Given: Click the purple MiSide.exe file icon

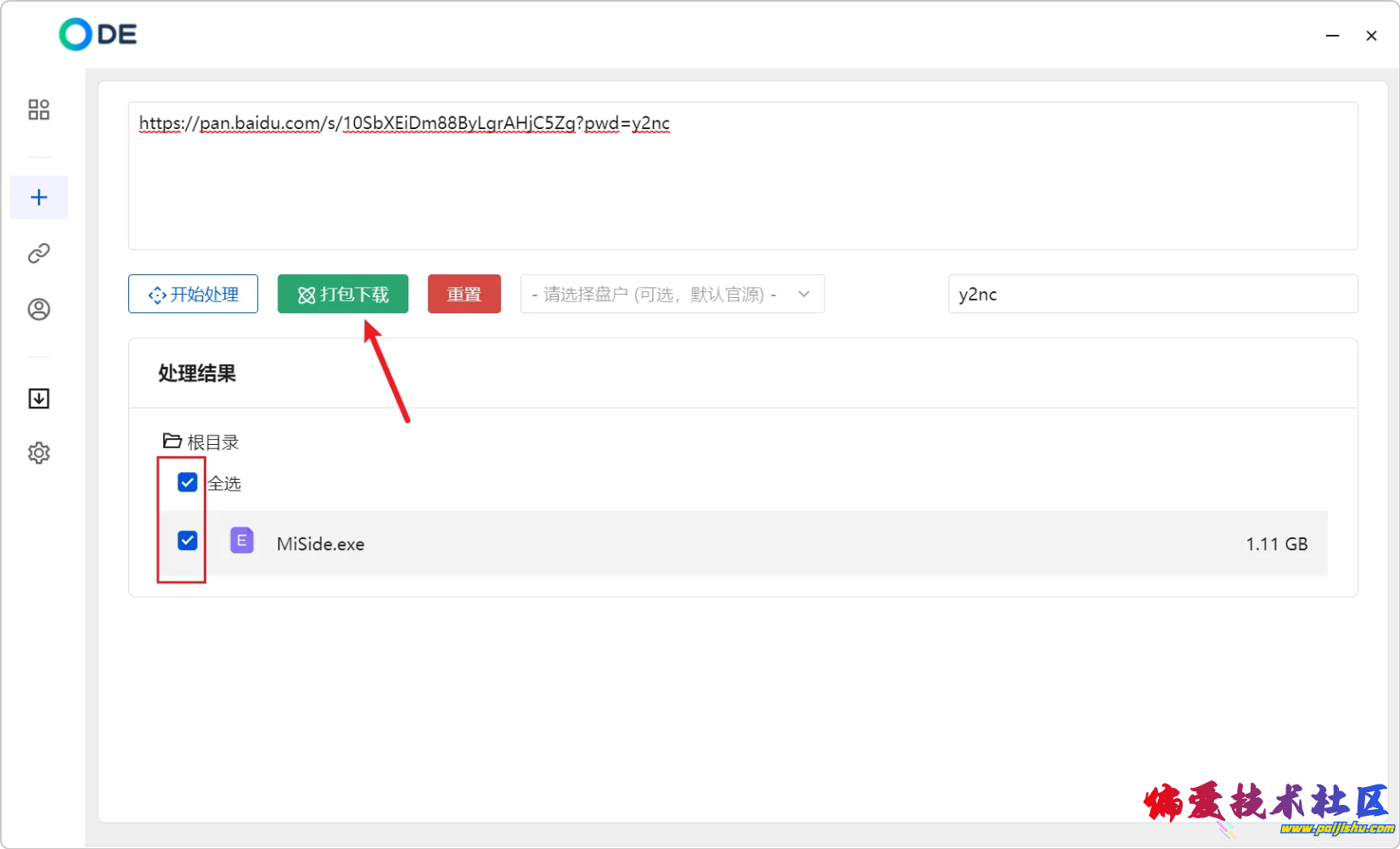Looking at the screenshot, I should (242, 541).
